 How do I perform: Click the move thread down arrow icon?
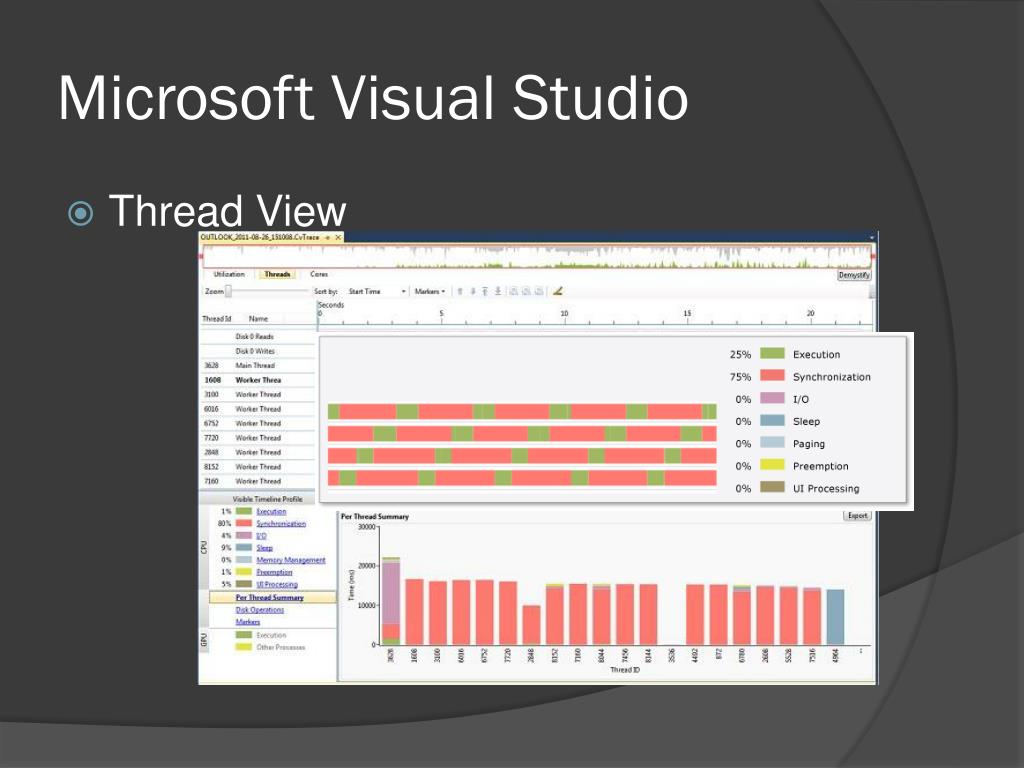pos(473,291)
